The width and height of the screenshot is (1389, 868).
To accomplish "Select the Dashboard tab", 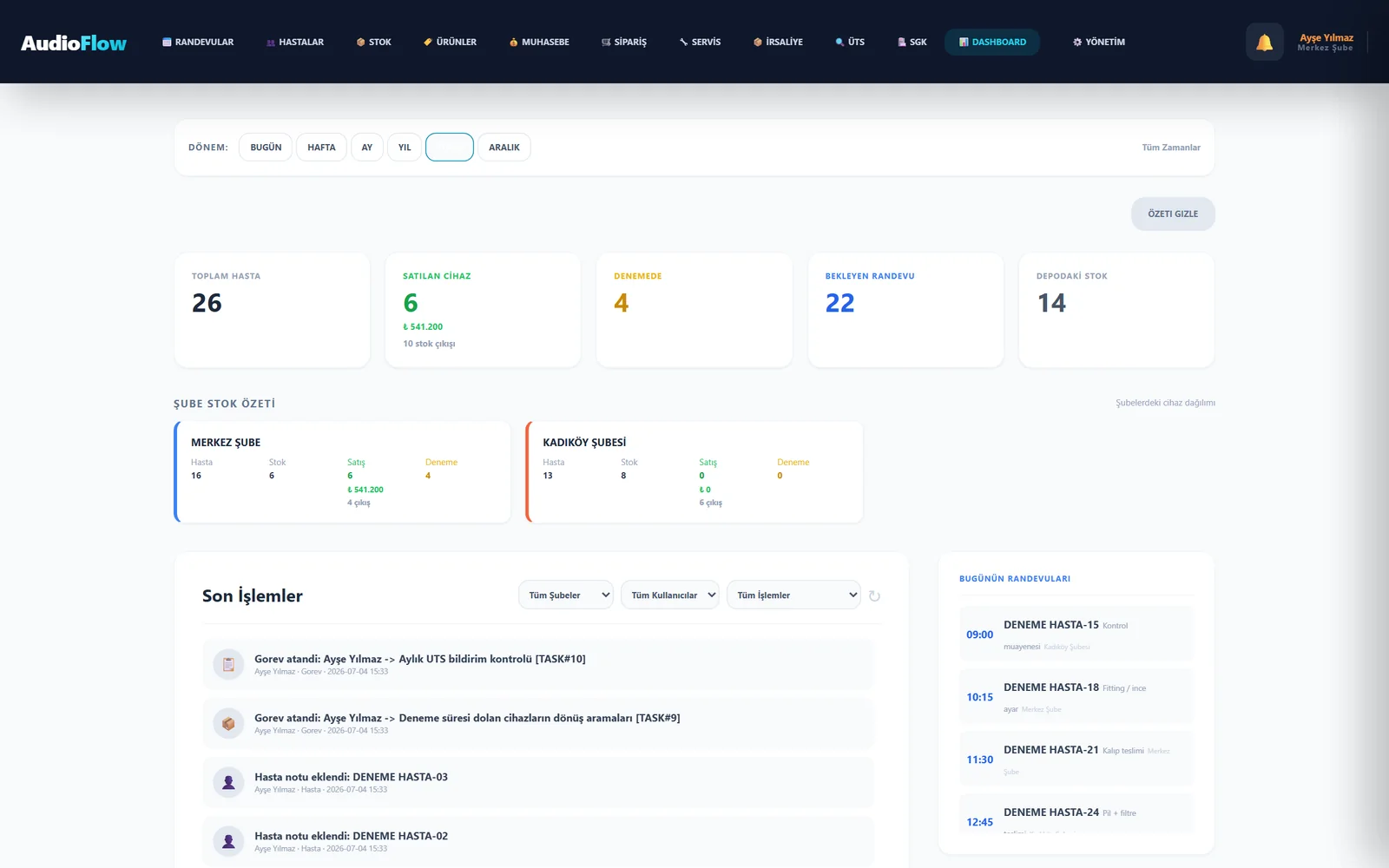I will [992, 42].
